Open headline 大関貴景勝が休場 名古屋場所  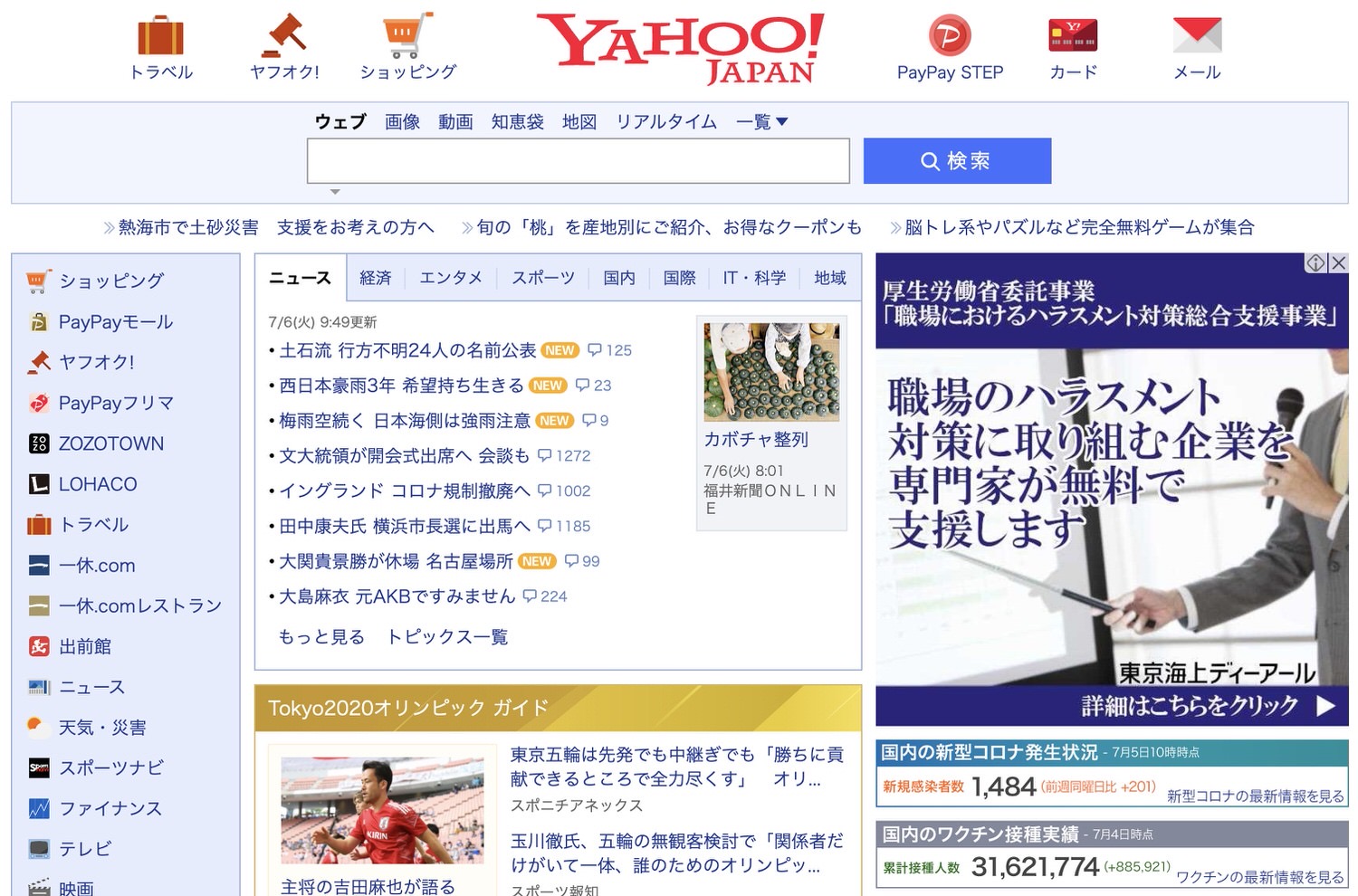click(396, 561)
